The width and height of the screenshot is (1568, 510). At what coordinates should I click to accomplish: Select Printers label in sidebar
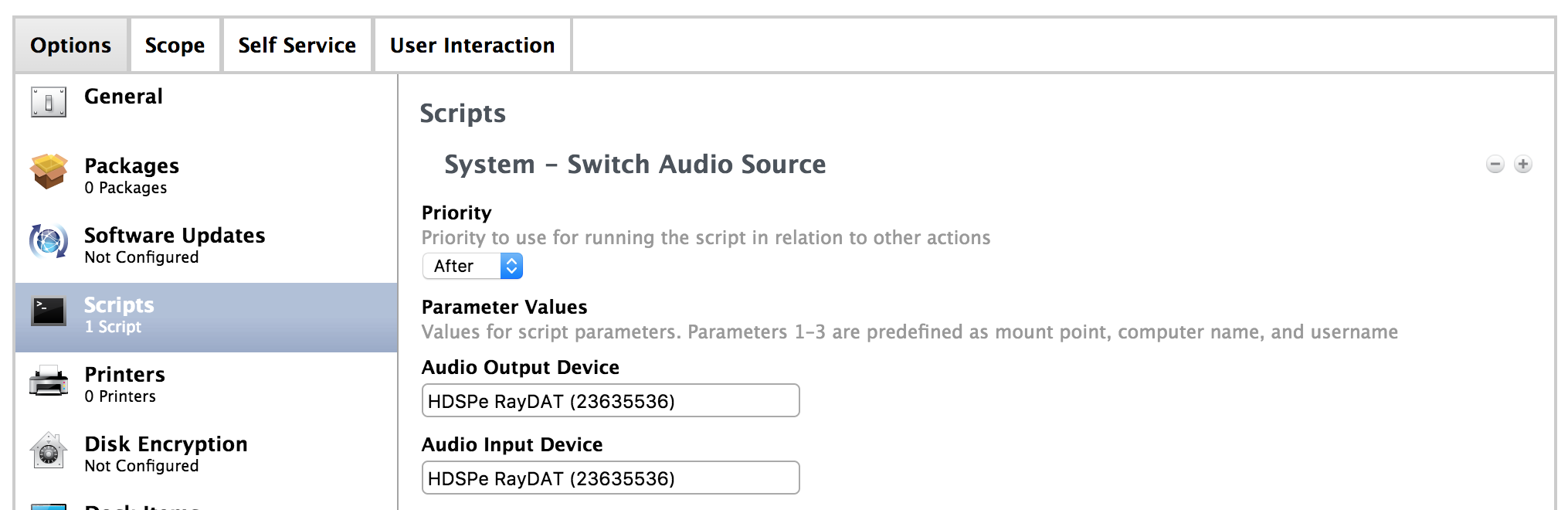click(125, 375)
